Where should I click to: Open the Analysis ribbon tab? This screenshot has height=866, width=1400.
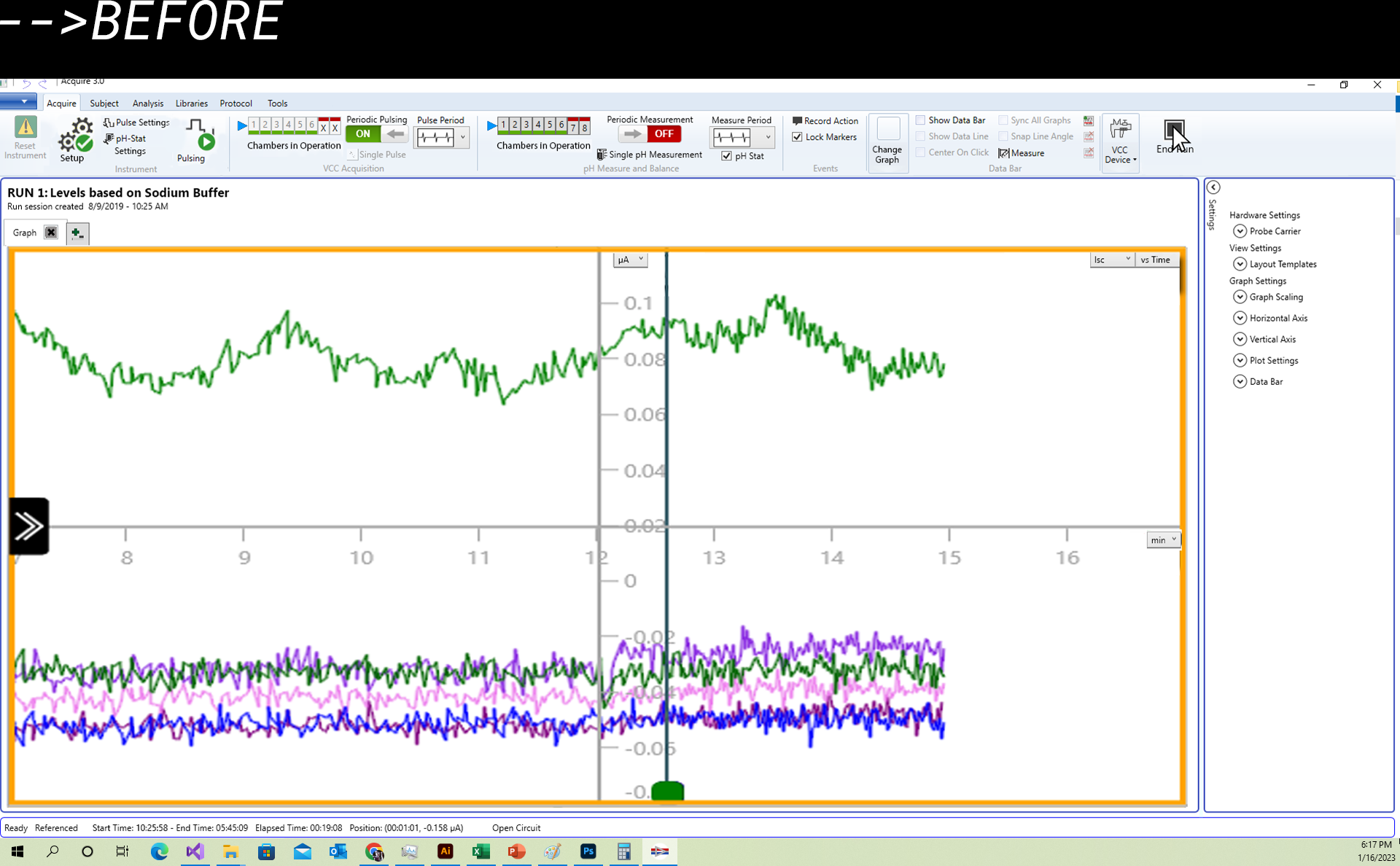(147, 104)
